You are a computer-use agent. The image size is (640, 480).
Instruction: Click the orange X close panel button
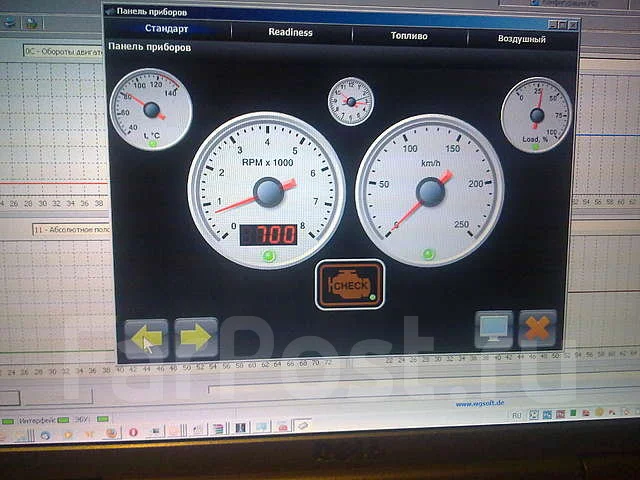tap(538, 329)
